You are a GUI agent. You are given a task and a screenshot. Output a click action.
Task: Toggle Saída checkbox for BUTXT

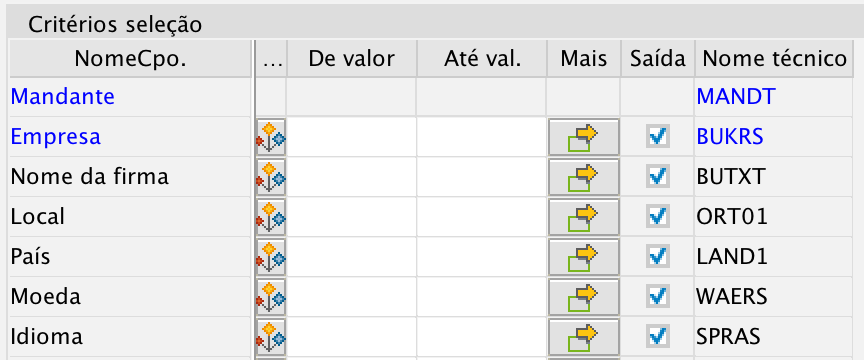click(658, 176)
